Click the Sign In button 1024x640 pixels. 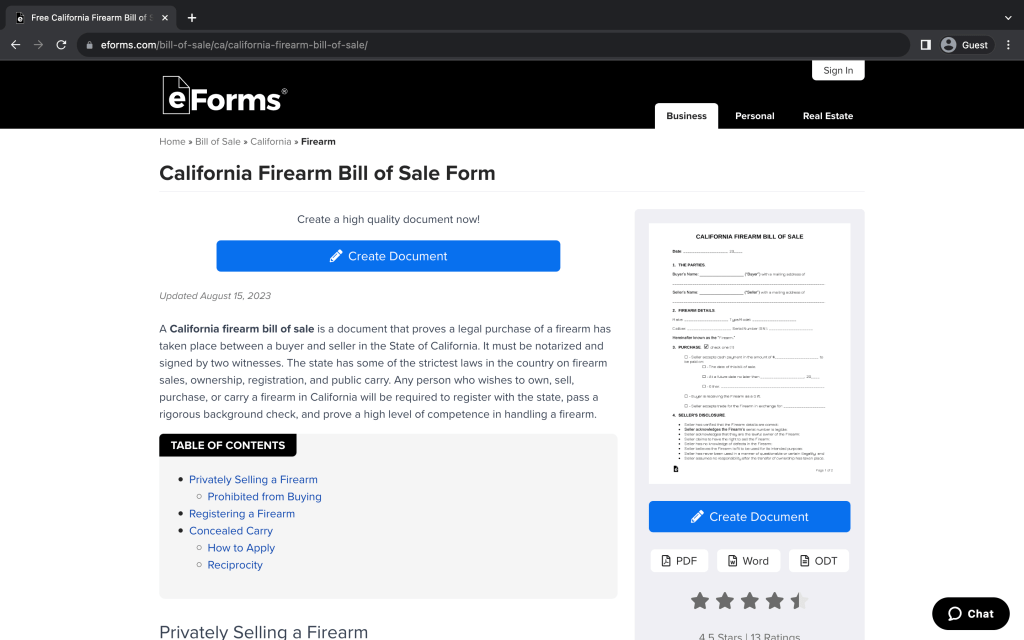tap(838, 71)
